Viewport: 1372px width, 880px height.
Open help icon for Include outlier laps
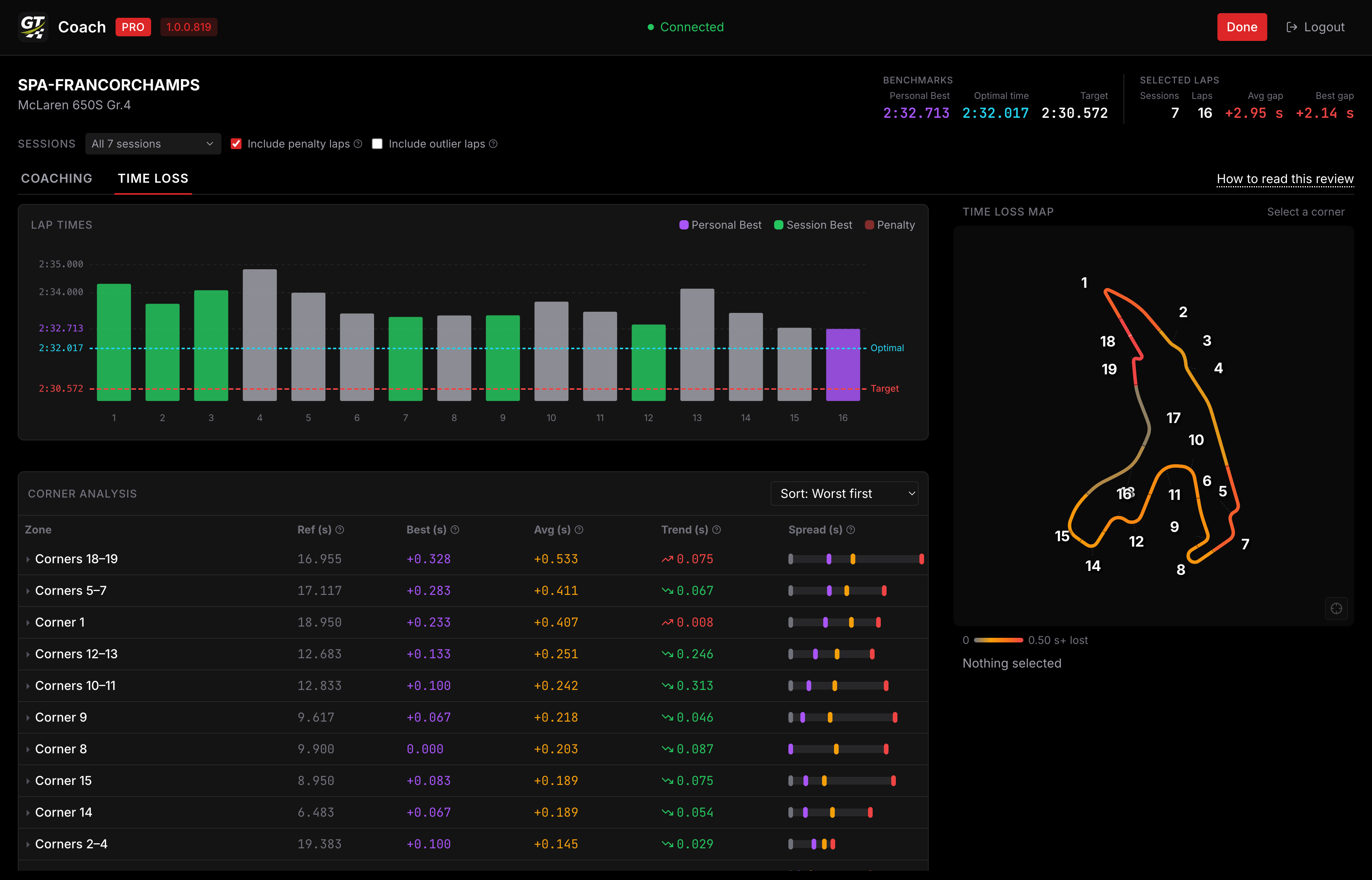tap(494, 144)
